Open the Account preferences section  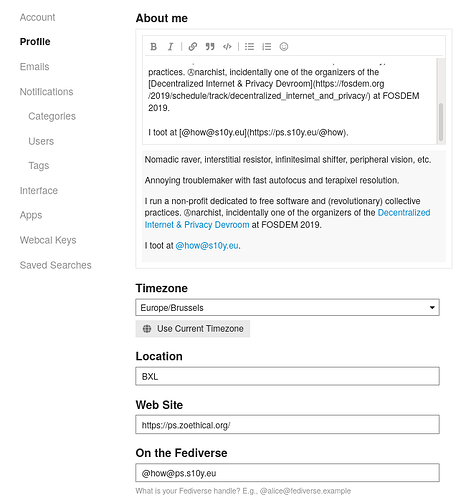point(37,17)
